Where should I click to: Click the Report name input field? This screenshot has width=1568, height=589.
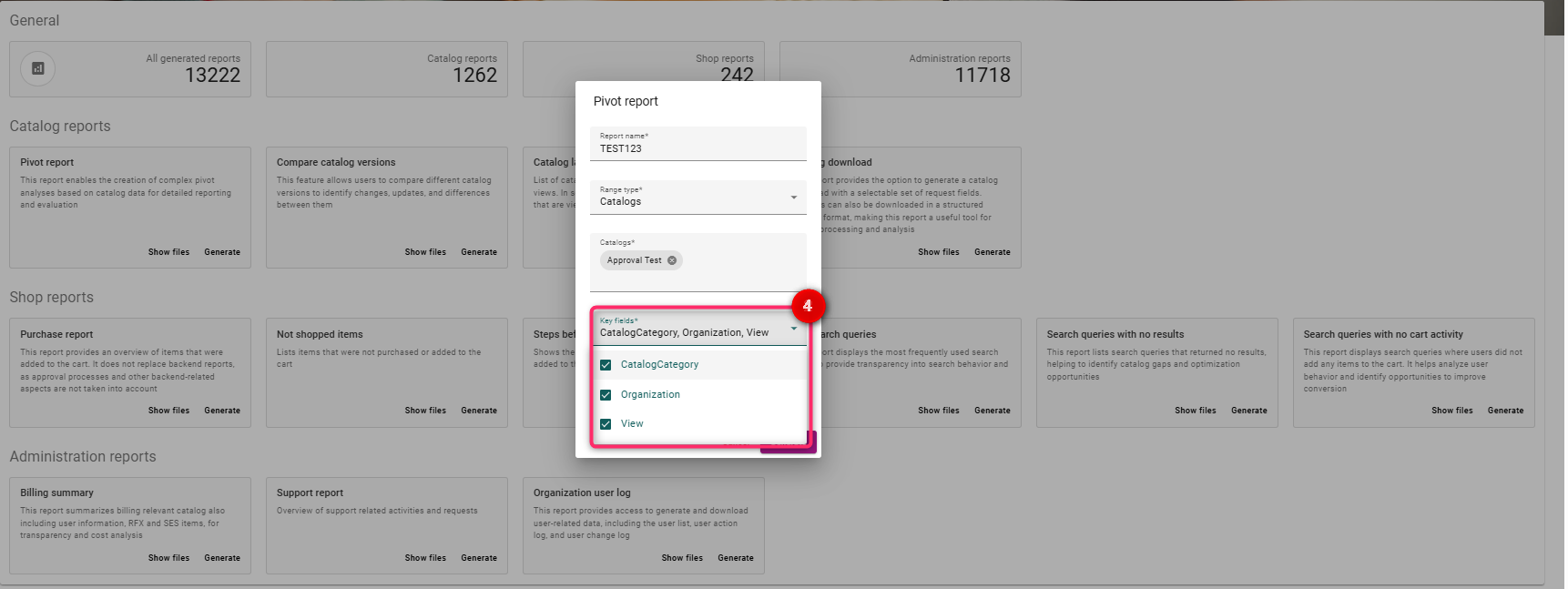[x=697, y=148]
